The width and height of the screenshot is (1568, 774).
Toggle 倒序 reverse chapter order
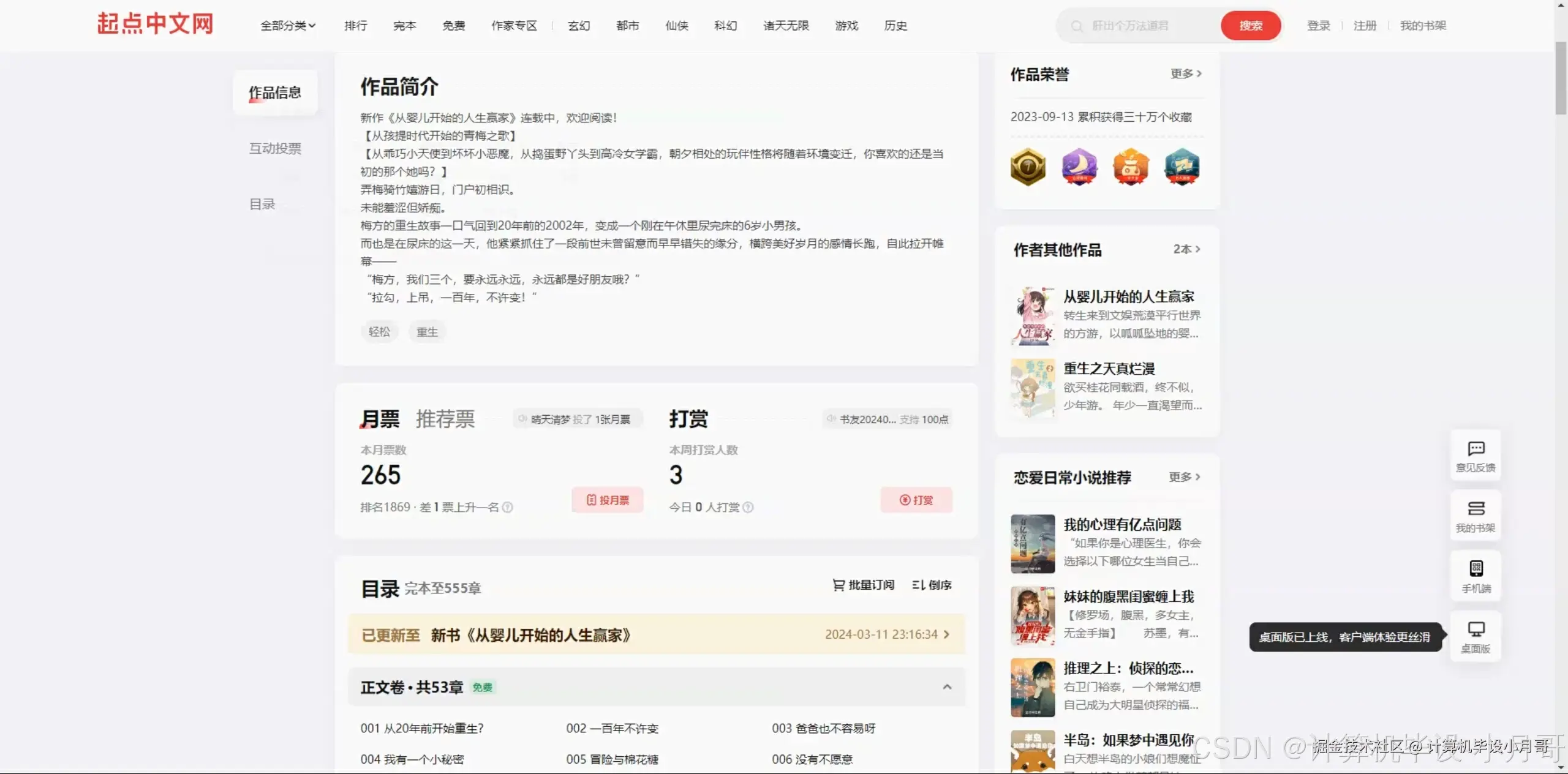click(x=930, y=585)
